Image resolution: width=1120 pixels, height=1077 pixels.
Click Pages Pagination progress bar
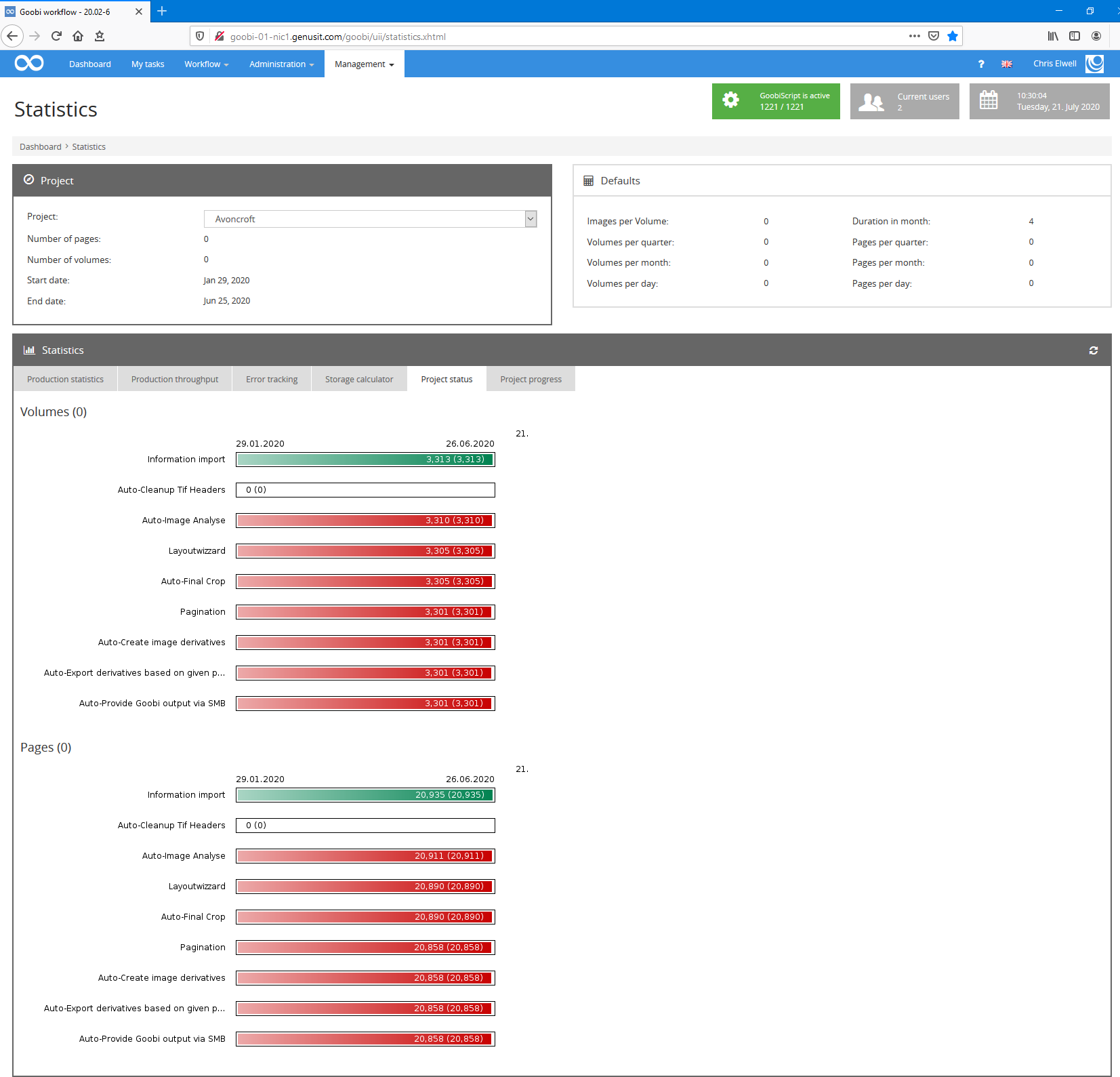pyautogui.click(x=365, y=948)
